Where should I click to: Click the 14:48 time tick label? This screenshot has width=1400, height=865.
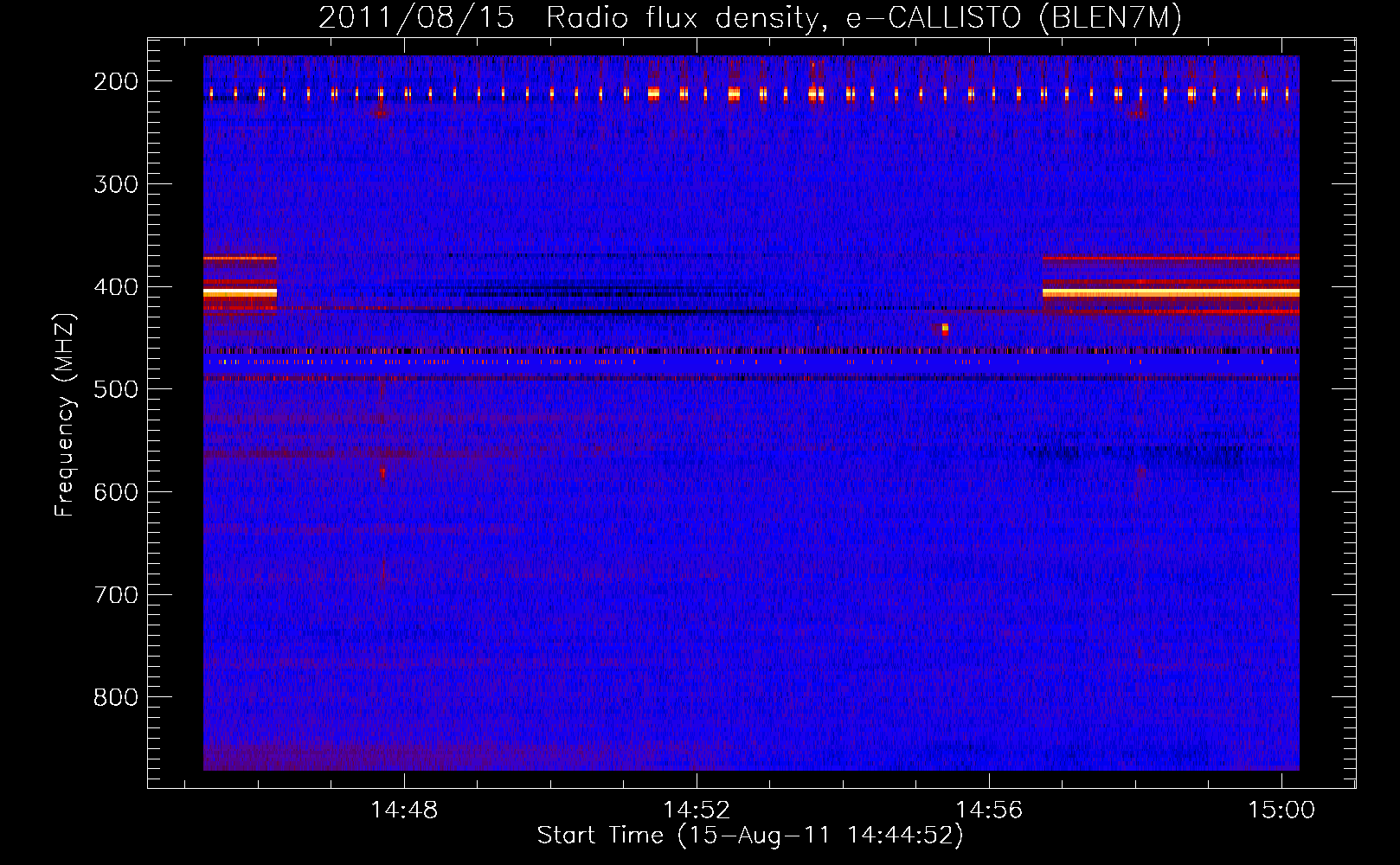click(404, 811)
